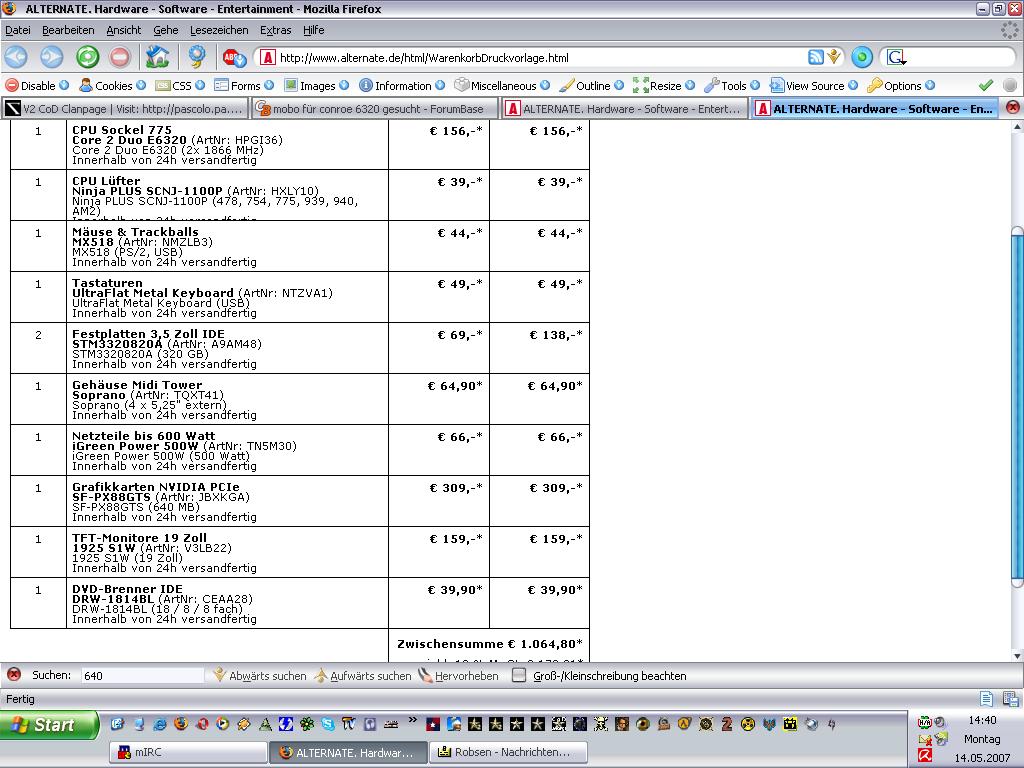This screenshot has width=1024, height=768.
Task: Open the Gehe menu
Action: (x=165, y=30)
